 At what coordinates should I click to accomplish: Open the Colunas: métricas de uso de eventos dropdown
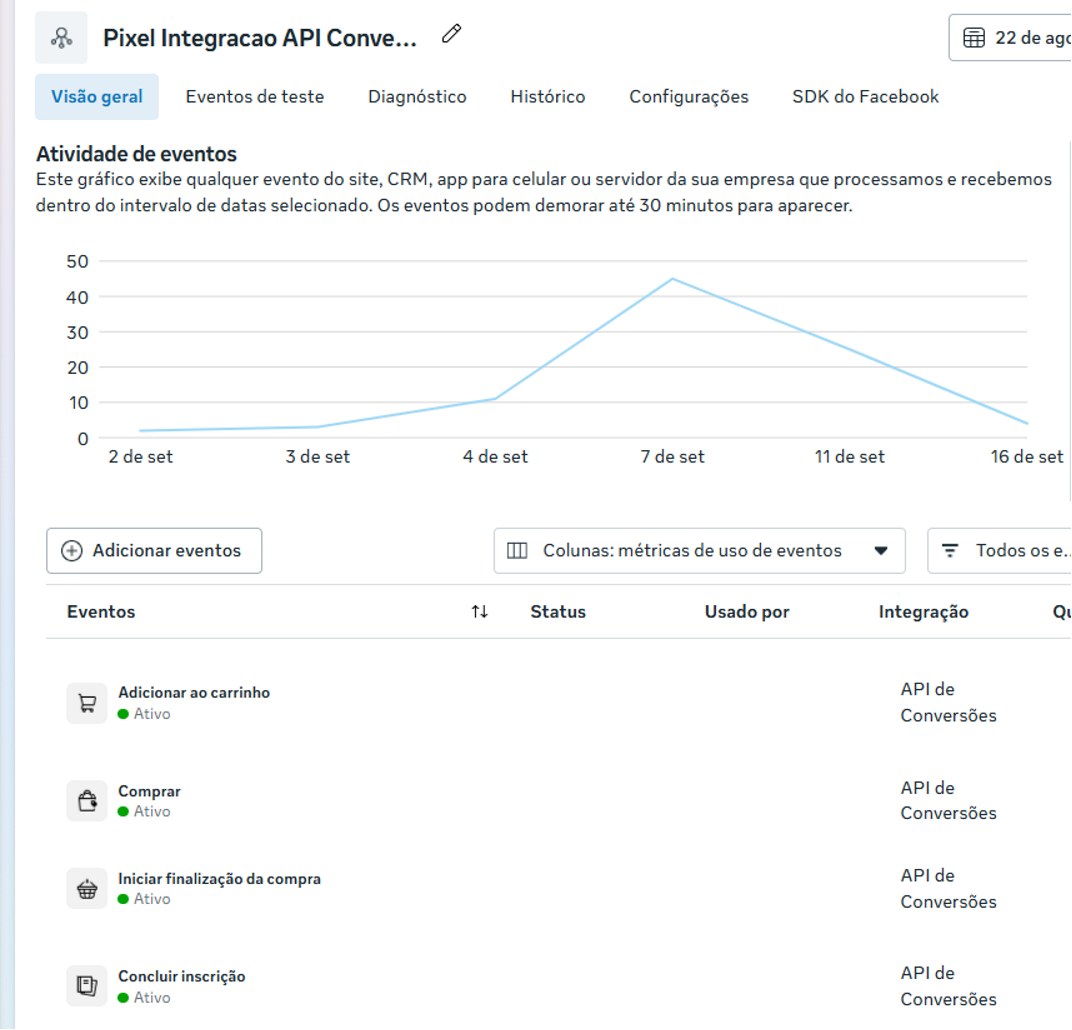(x=699, y=550)
